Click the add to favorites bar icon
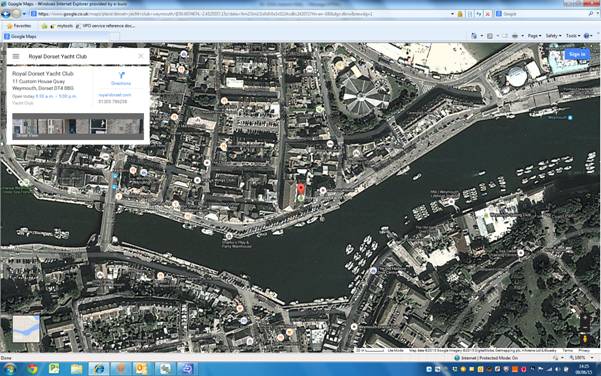 (x=44, y=26)
